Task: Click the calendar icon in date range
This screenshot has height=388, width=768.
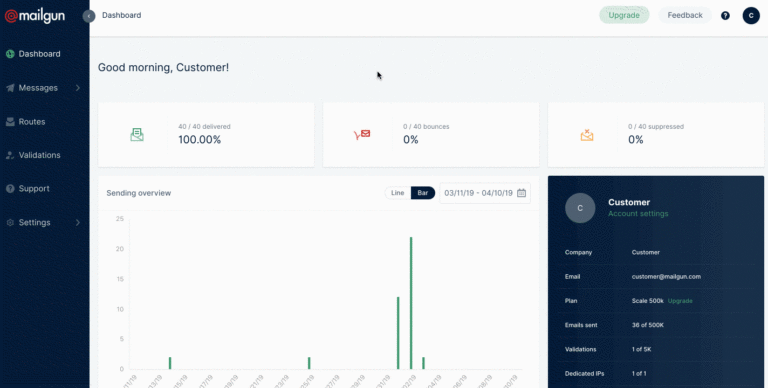Action: coord(522,193)
